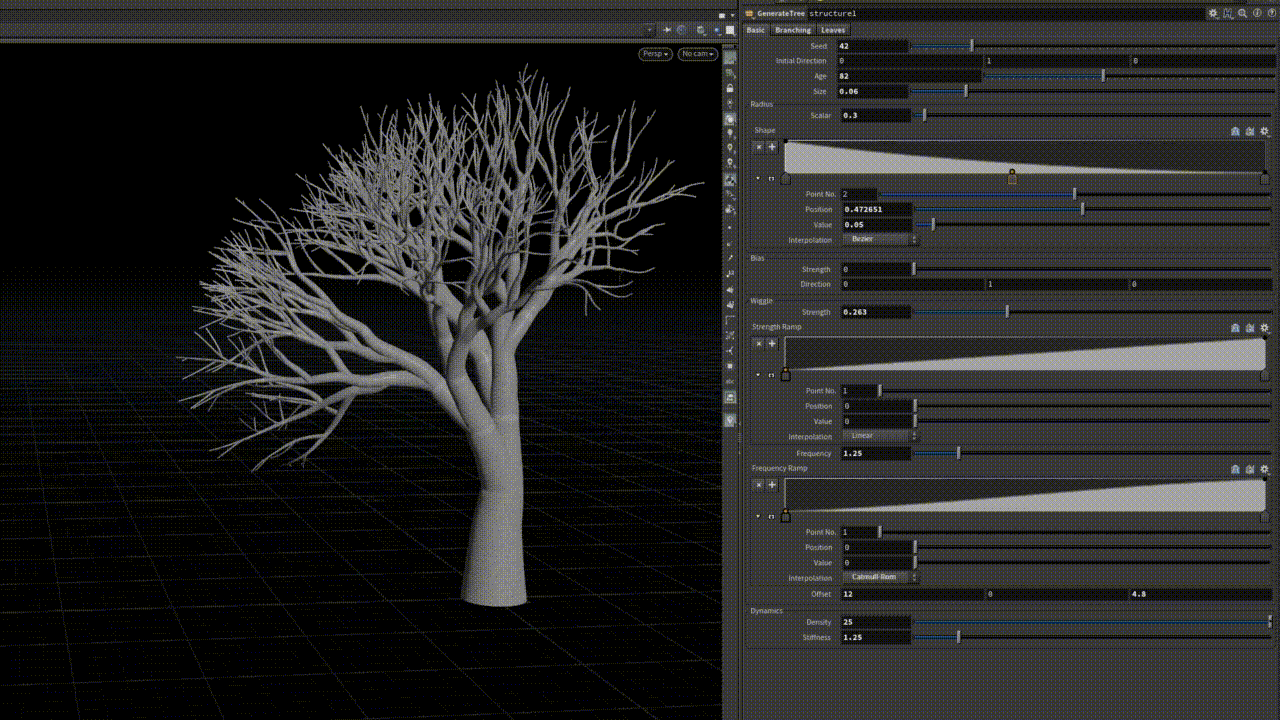Open the Shape ramp gear options
The image size is (1280, 720).
1264,131
